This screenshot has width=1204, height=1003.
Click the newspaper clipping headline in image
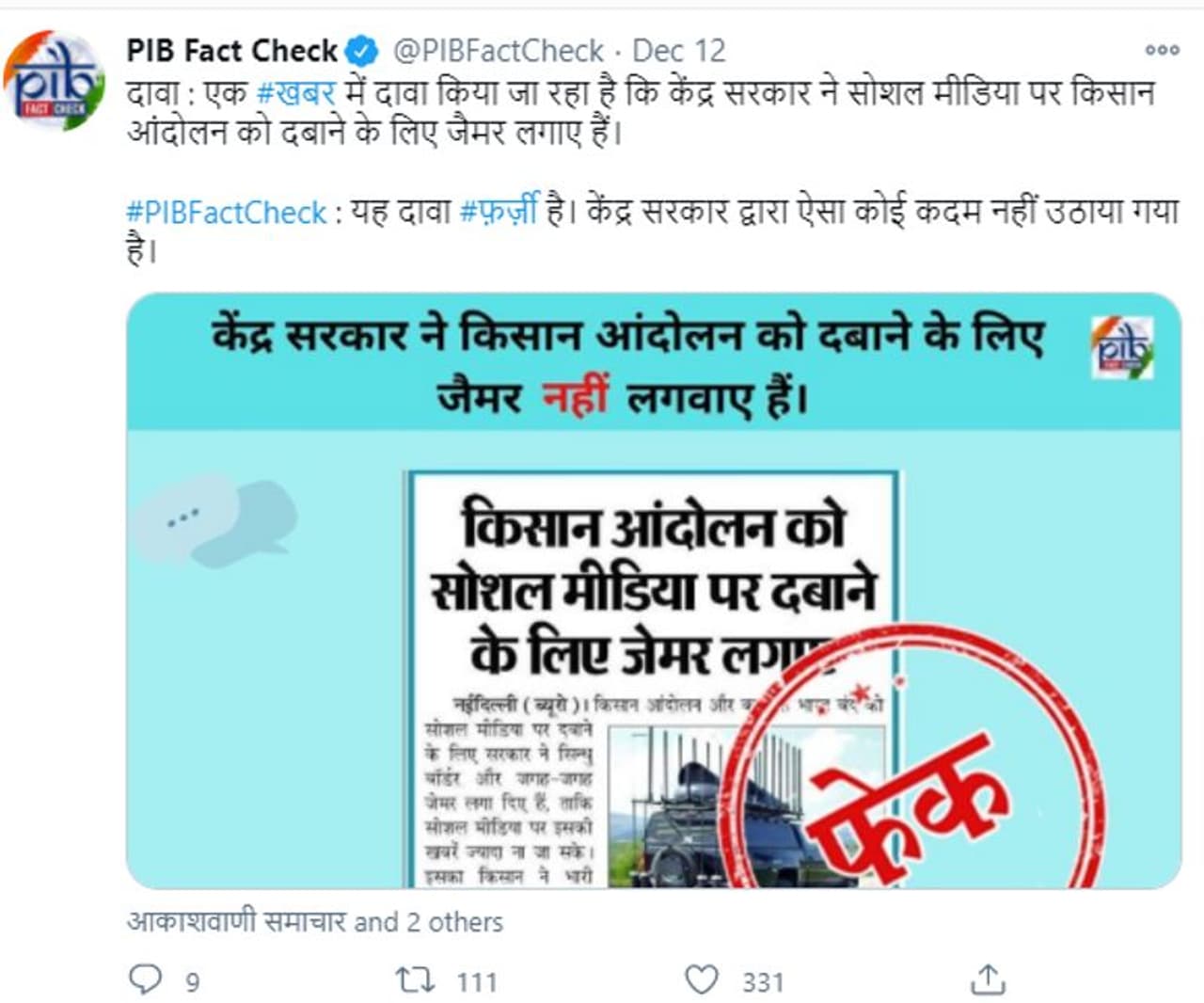click(x=654, y=590)
